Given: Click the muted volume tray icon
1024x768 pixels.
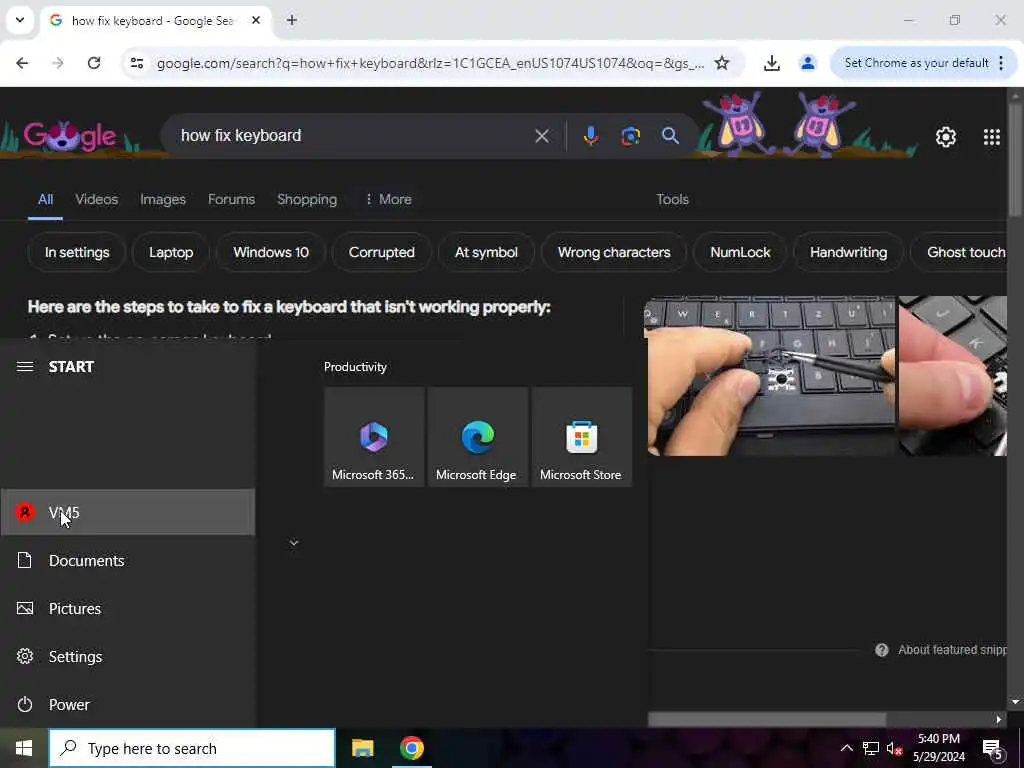Looking at the screenshot, I should coord(893,748).
